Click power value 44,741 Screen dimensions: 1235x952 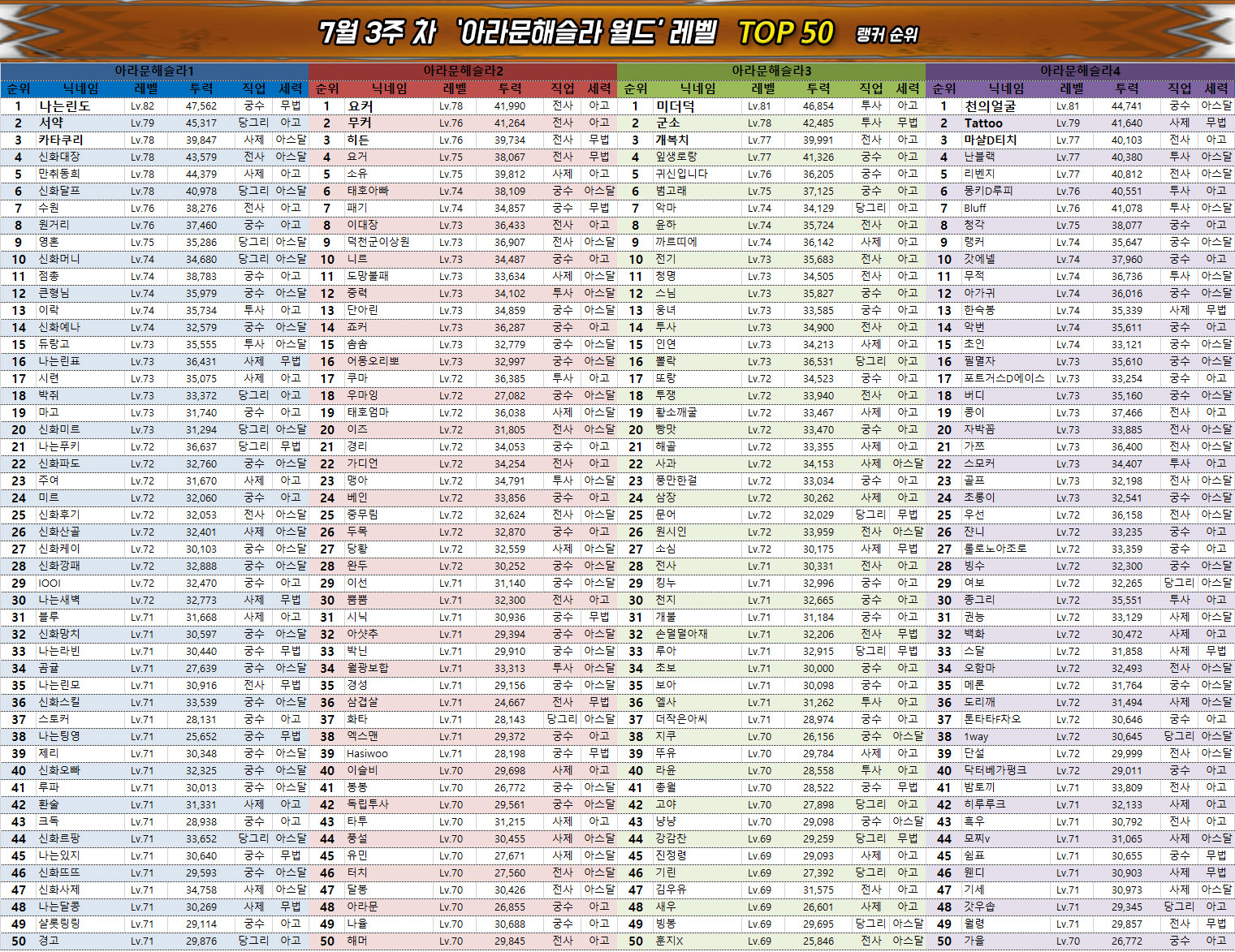tap(1127, 106)
